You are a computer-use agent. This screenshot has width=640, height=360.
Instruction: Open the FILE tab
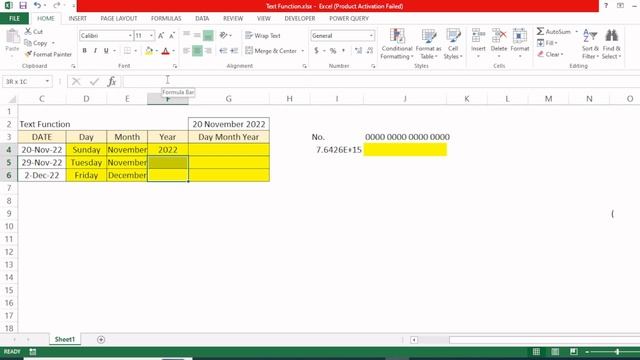pyautogui.click(x=14, y=19)
